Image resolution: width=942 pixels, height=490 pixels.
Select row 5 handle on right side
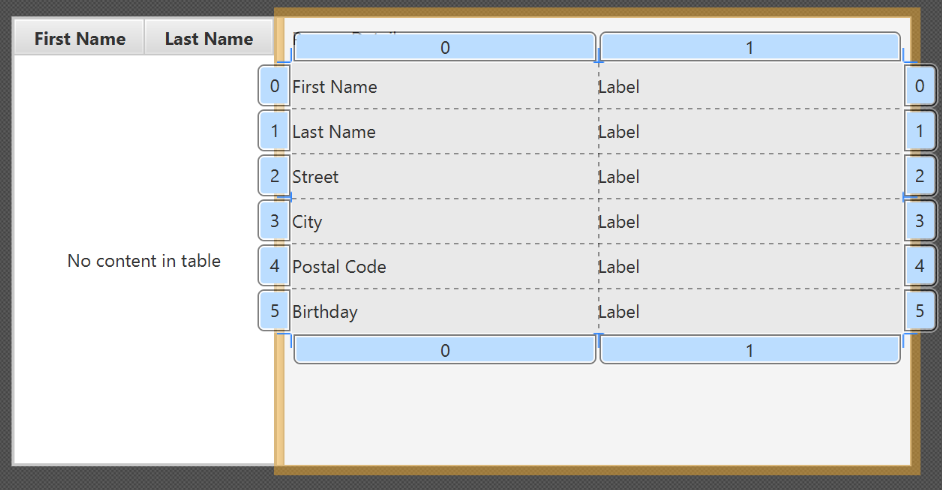(920, 311)
